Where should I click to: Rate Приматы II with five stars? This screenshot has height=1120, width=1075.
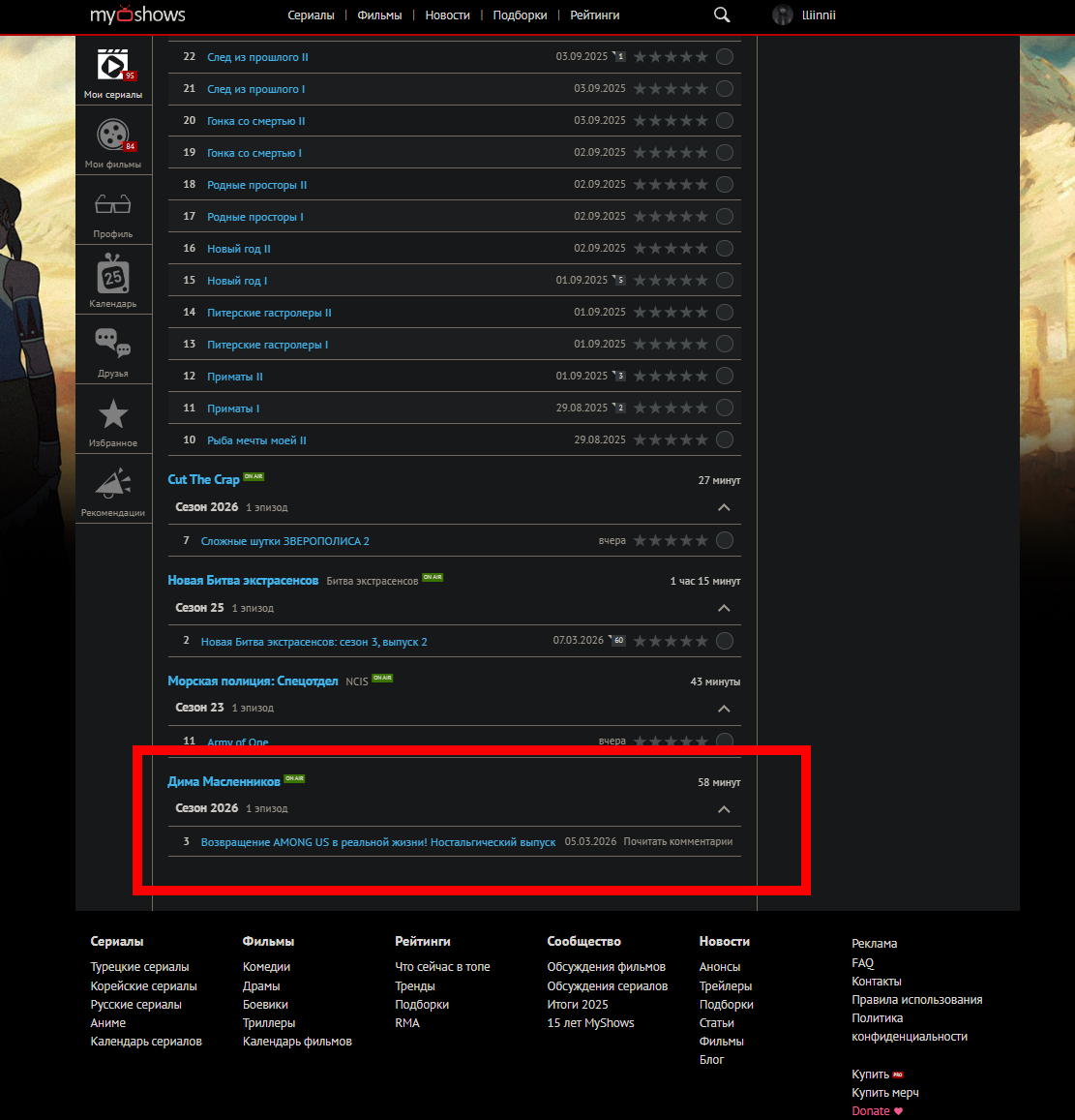point(702,376)
